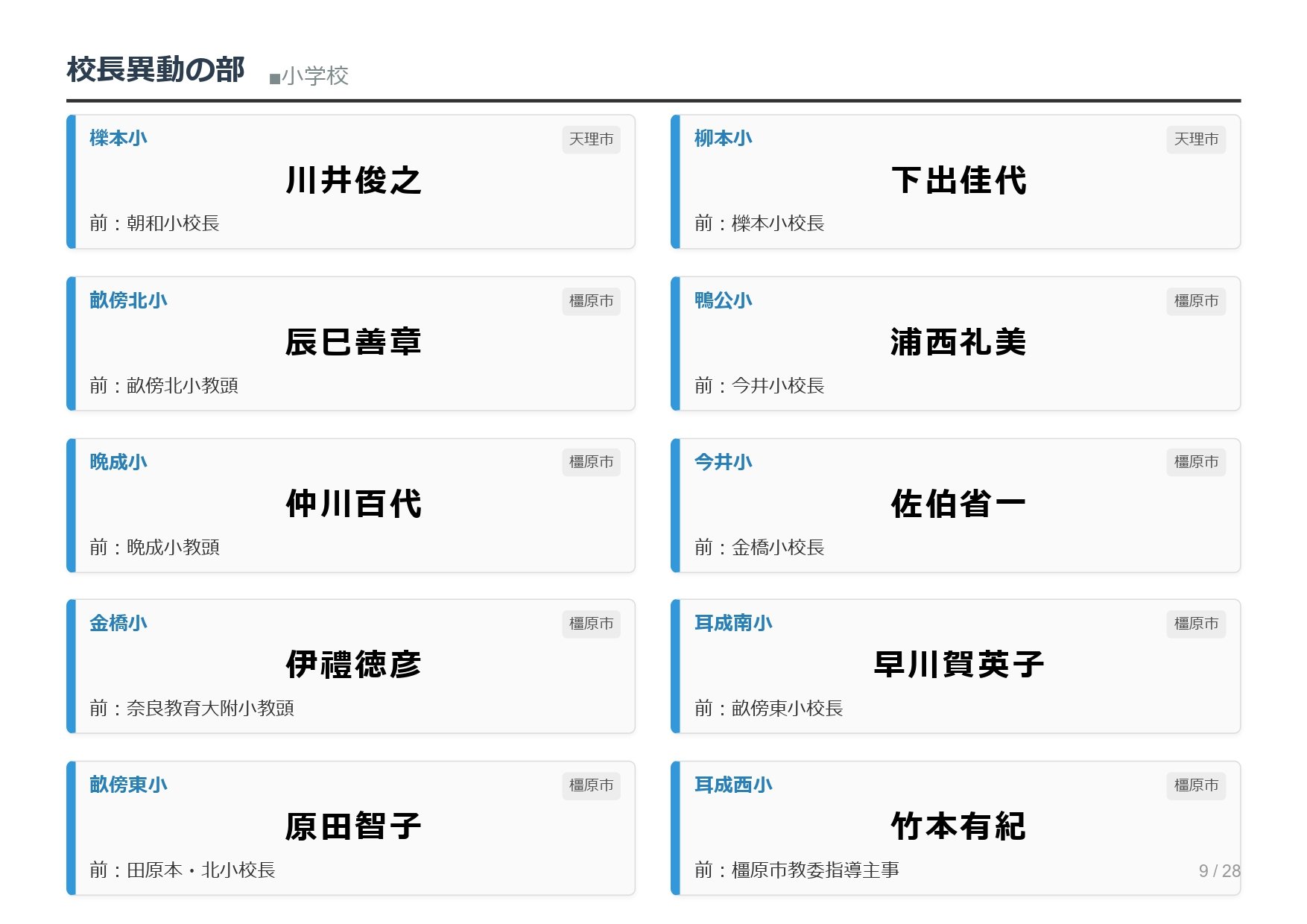The width and height of the screenshot is (1307, 924).
Task: Click the 晩成小 school name heading
Action: click(x=118, y=462)
